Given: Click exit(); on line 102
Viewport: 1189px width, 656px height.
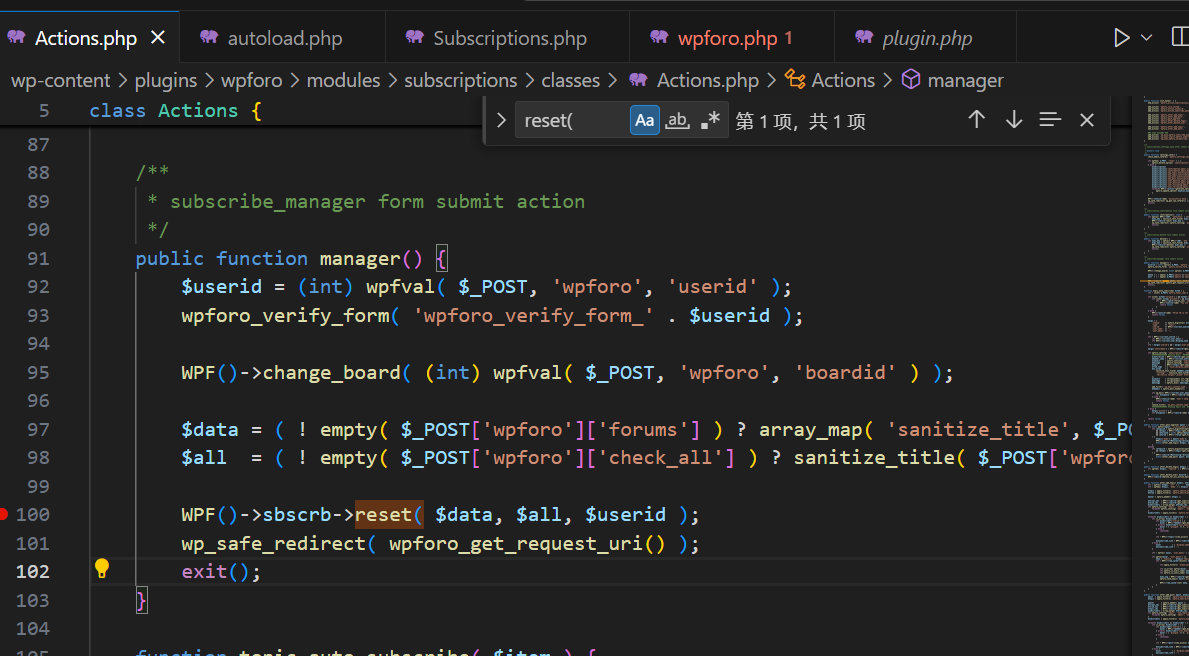Looking at the screenshot, I should [221, 572].
